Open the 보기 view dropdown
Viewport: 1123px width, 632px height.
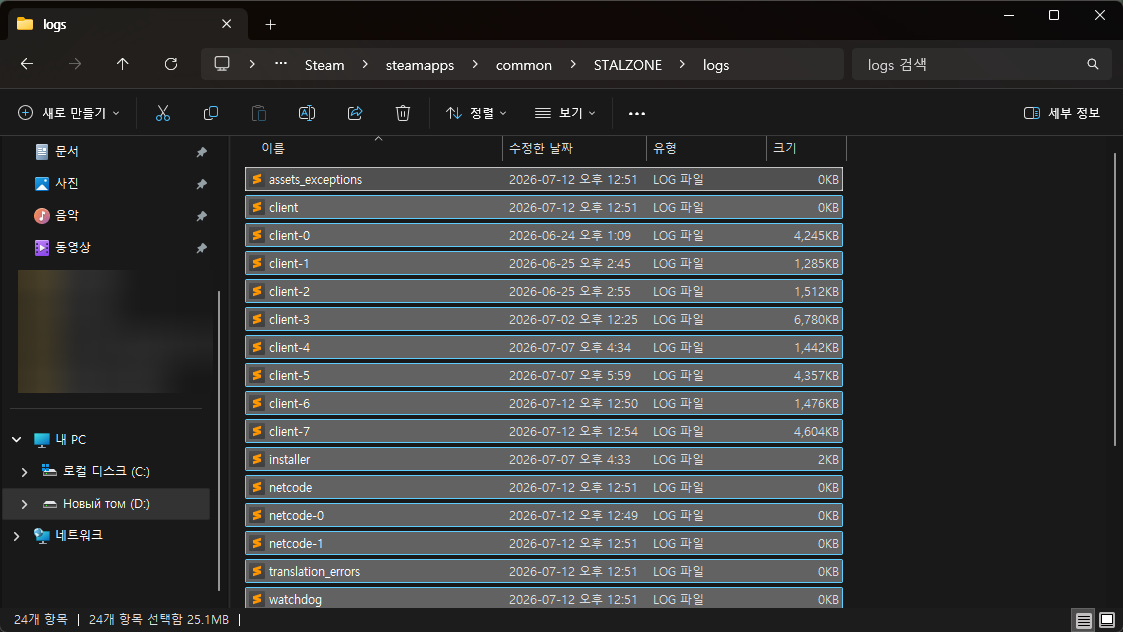565,113
